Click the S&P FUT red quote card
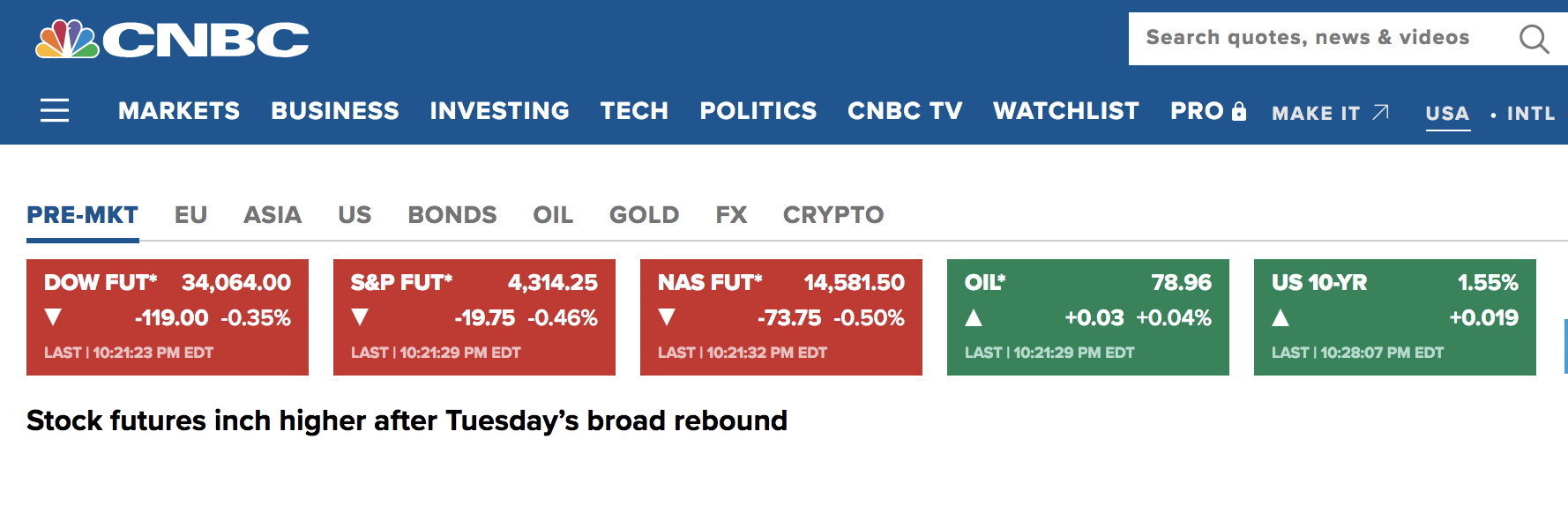This screenshot has width=1568, height=506. coord(474,317)
